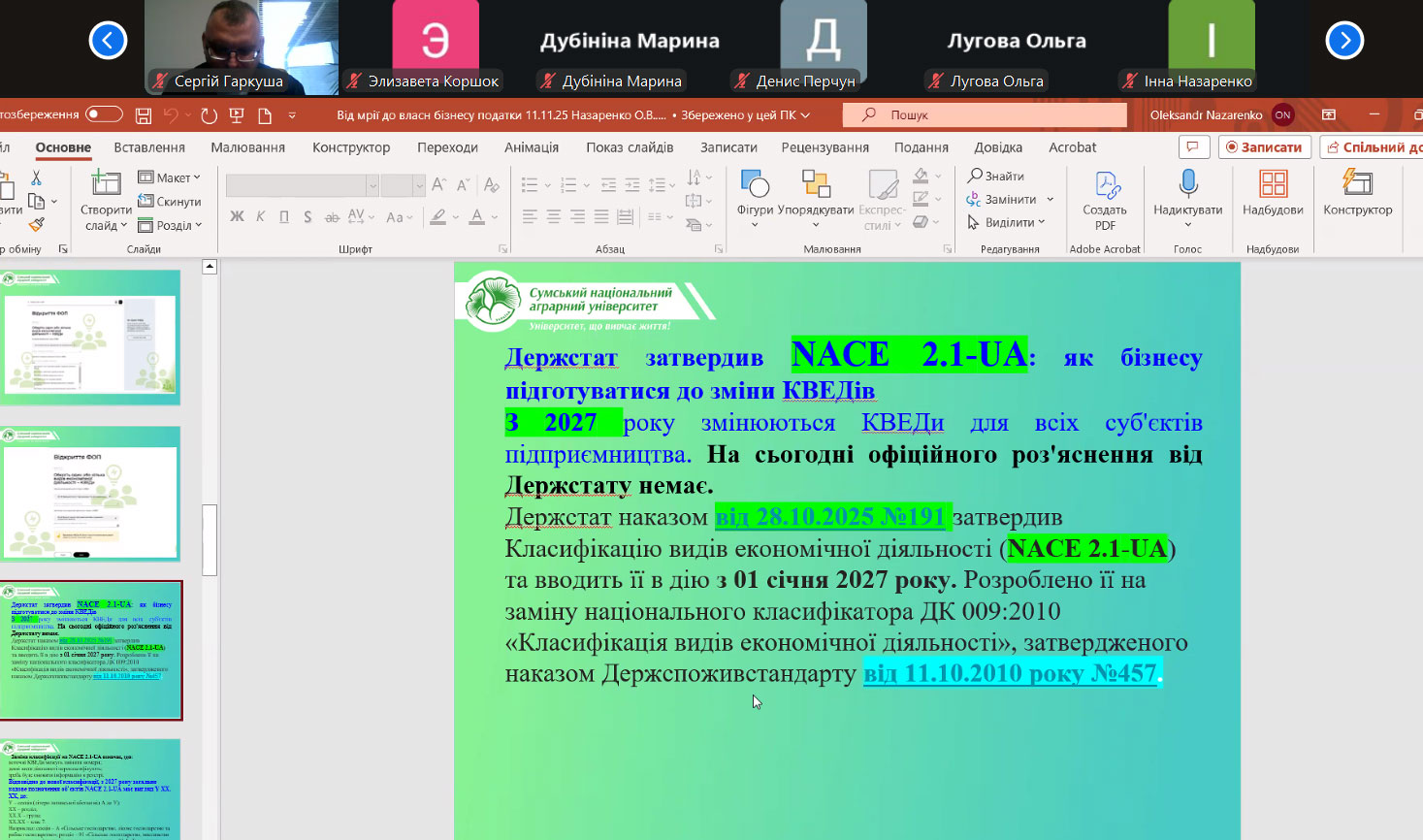The width and height of the screenshot is (1423, 840).
Task: Click the Dictate microphone icon
Action: click(1187, 184)
